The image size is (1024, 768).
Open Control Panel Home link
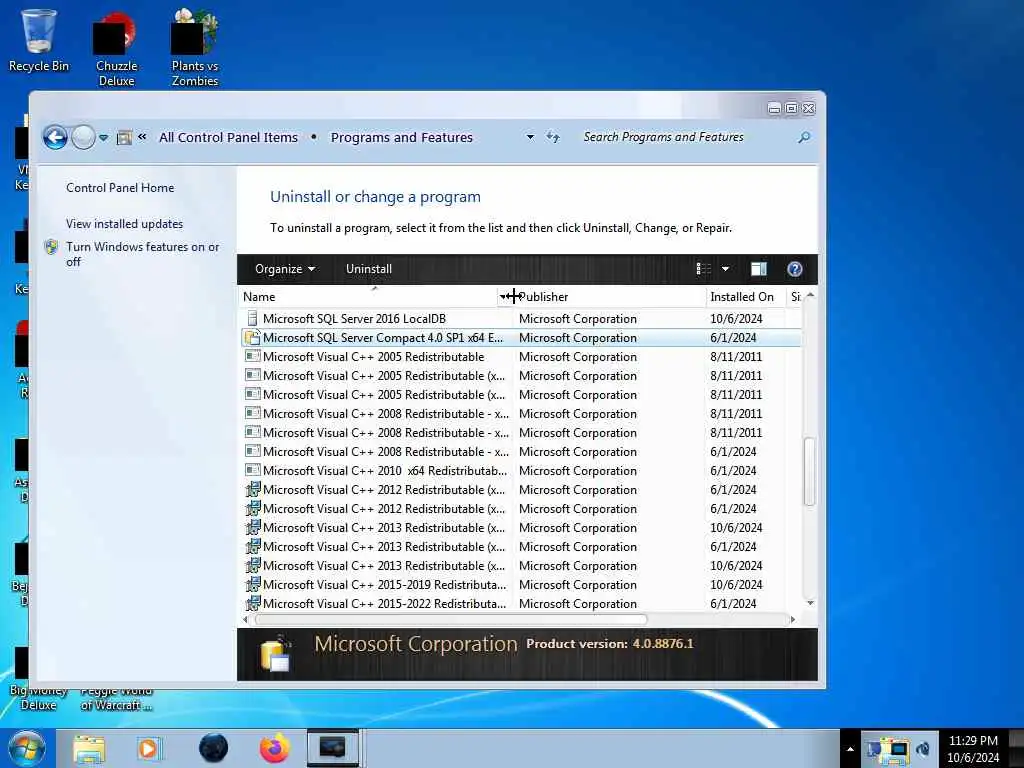point(120,188)
